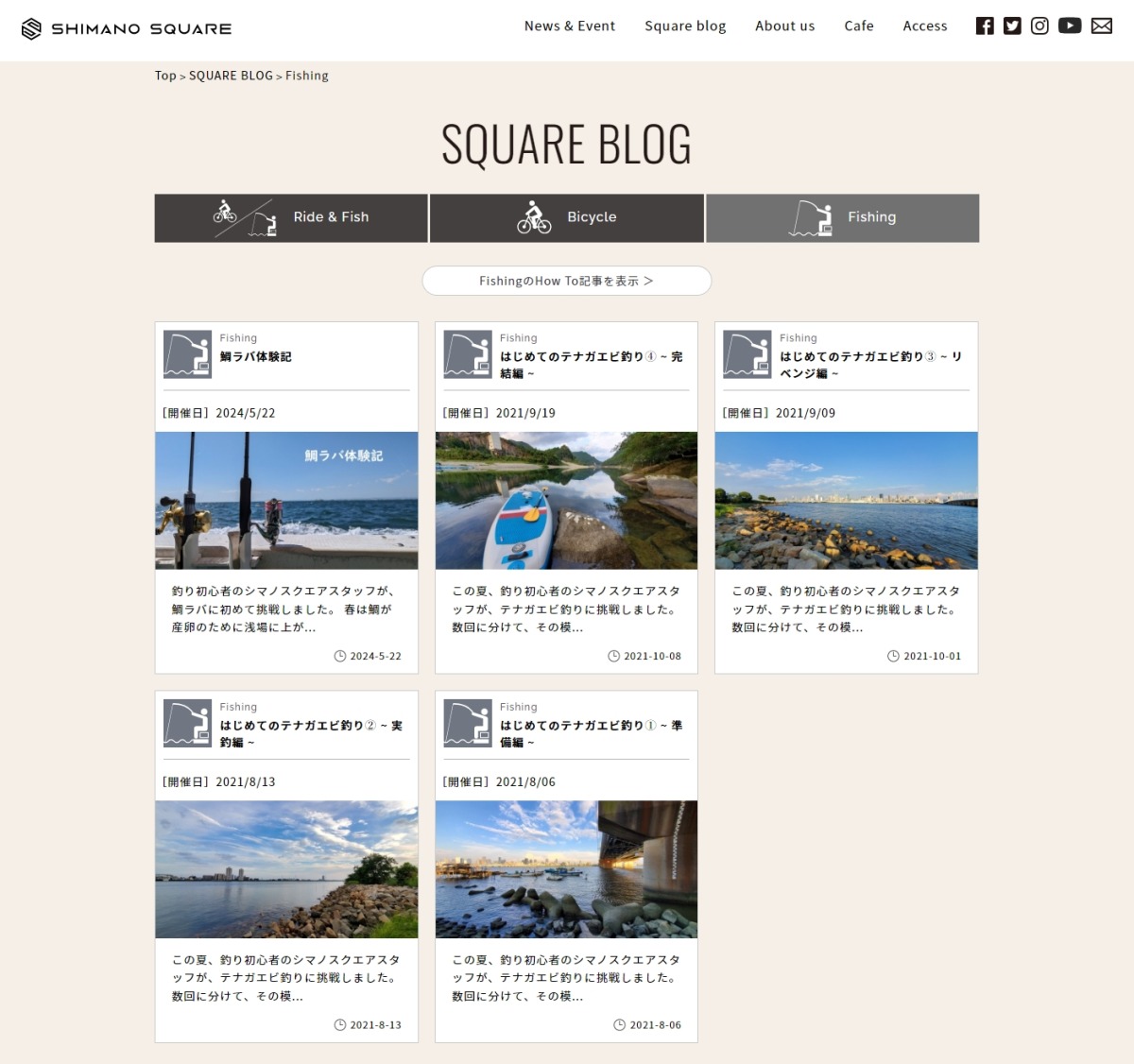The height and width of the screenshot is (1064, 1134).
Task: Click the Shimano Square logo
Action: pos(127,28)
